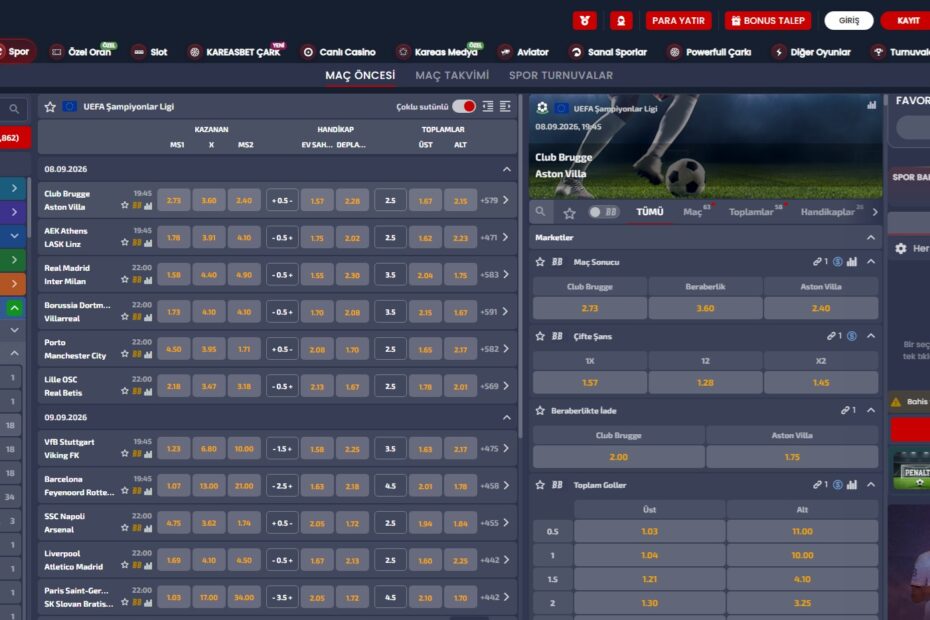Favorite the UEFA Şampiyonlar Ligi league star
The image size is (930, 620).
pos(50,107)
